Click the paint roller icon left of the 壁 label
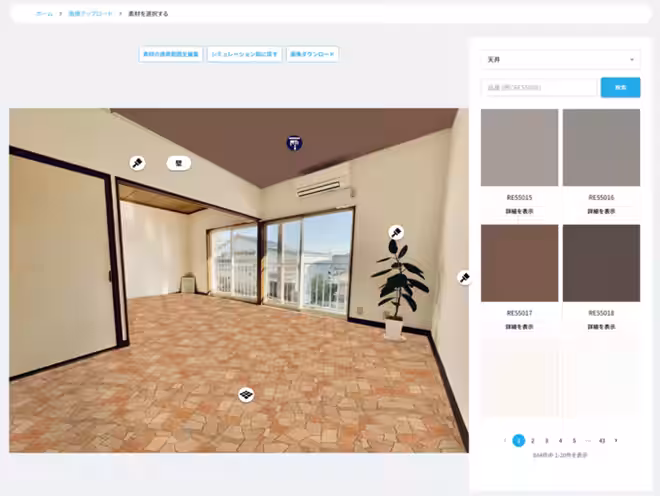The image size is (660, 496). click(x=137, y=162)
